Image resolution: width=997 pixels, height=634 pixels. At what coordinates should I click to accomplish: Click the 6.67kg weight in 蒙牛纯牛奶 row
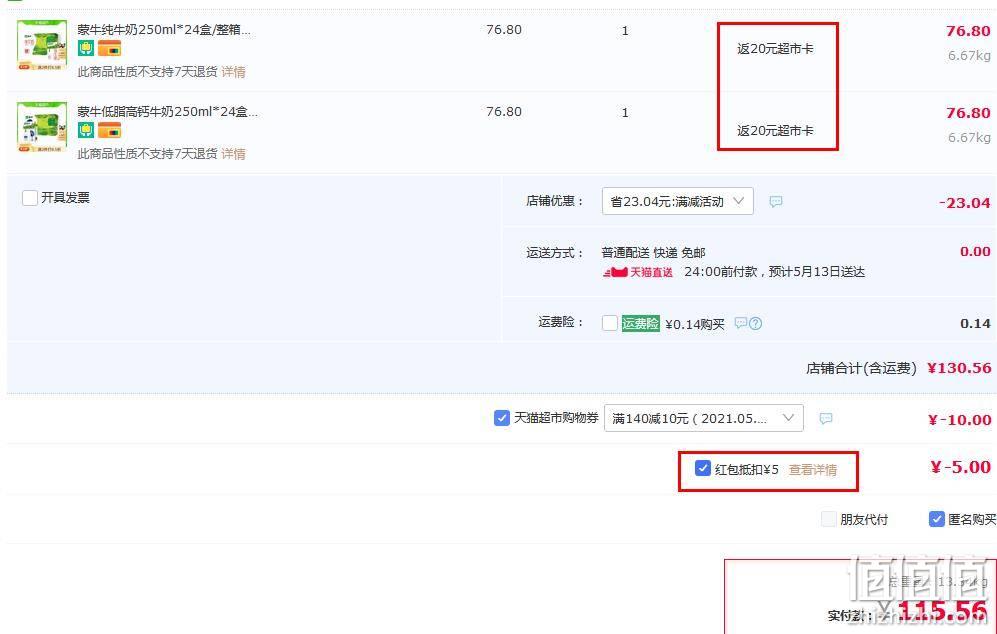tap(969, 56)
